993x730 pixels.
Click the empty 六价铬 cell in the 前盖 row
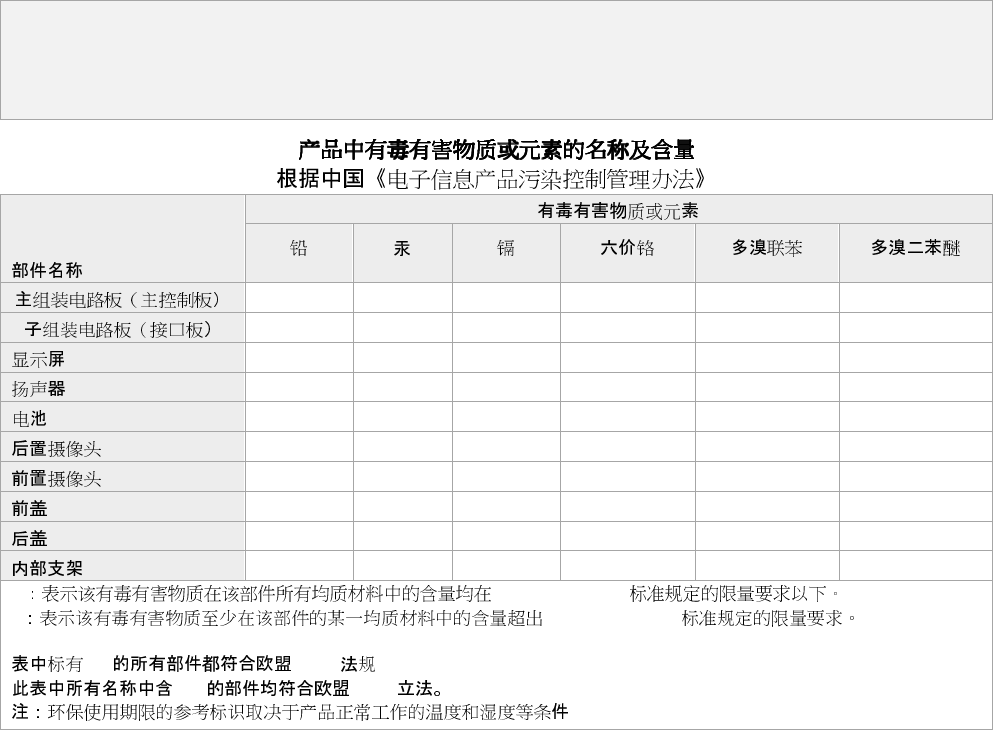point(628,507)
